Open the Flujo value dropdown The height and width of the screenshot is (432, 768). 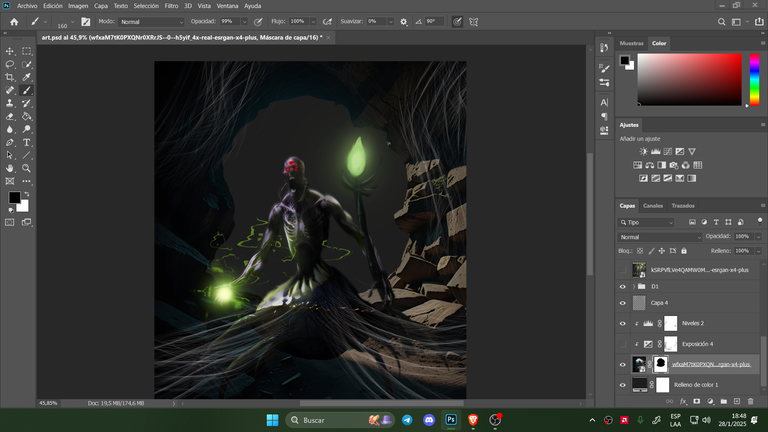pyautogui.click(x=313, y=22)
